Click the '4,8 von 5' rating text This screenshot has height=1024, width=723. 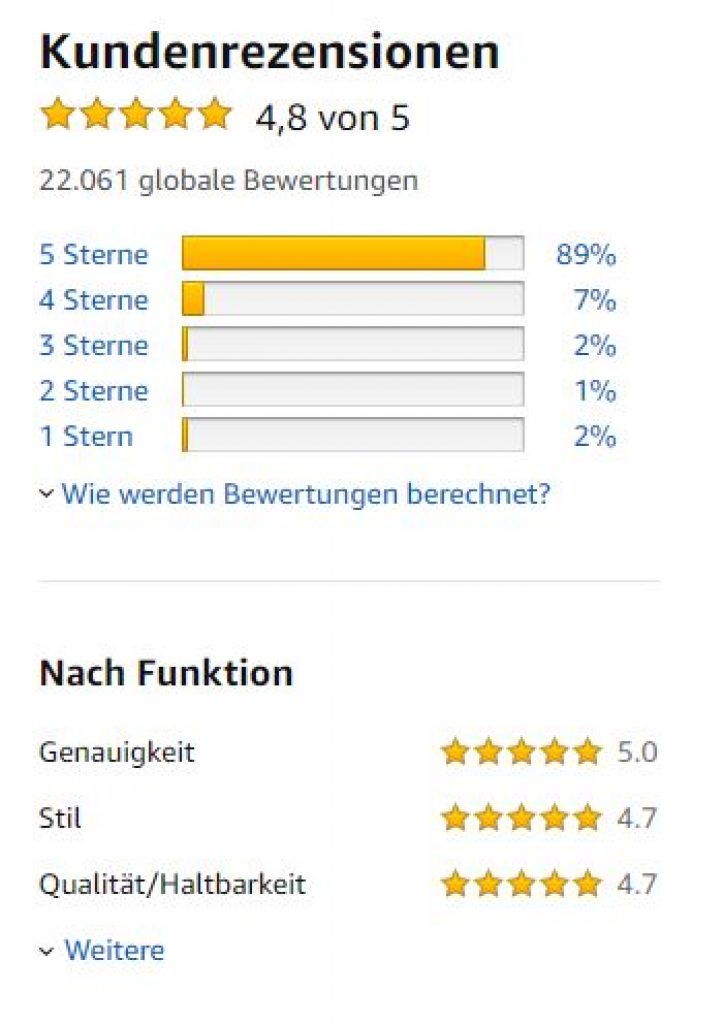point(333,117)
